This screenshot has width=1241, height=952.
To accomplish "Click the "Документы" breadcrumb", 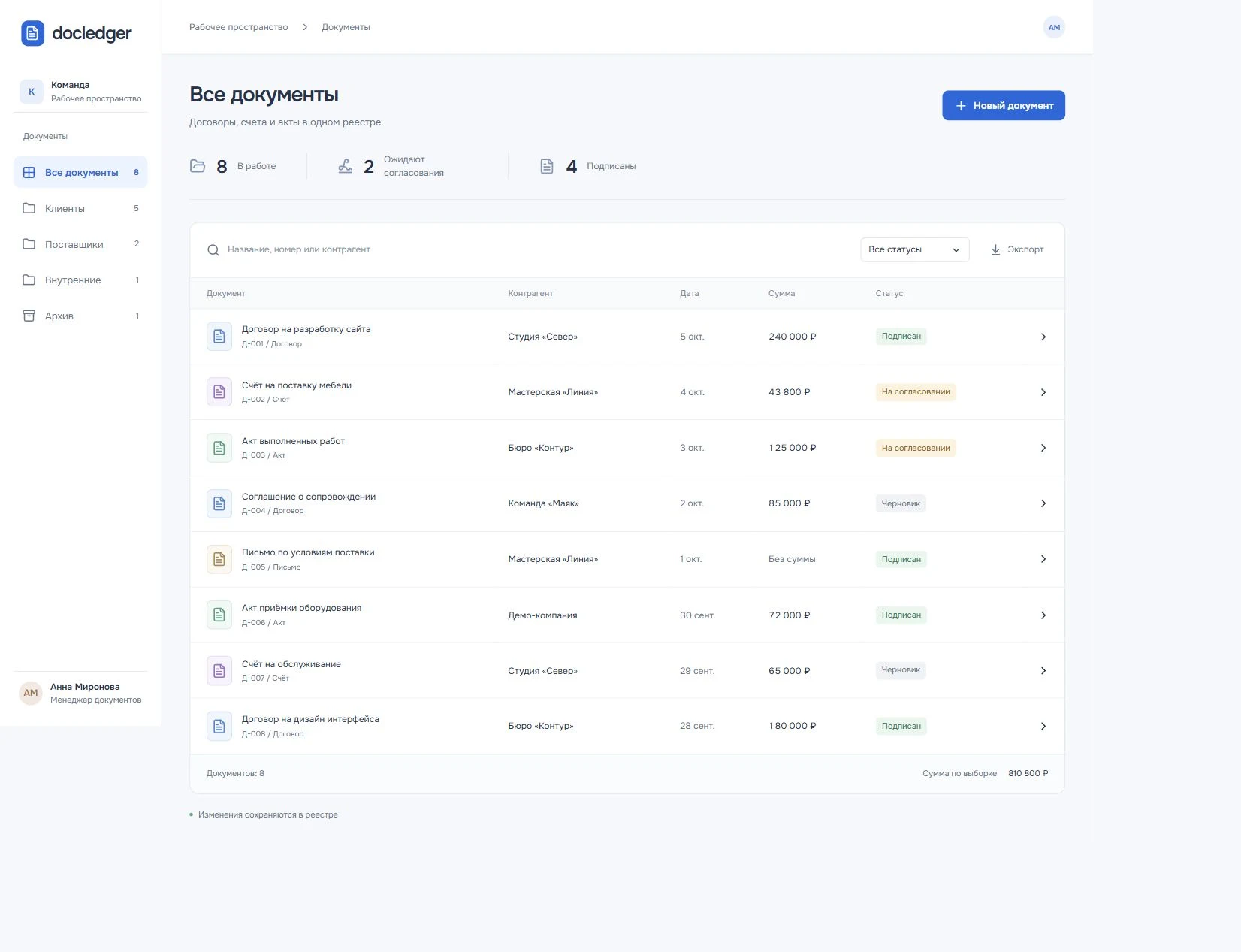I will [x=346, y=27].
